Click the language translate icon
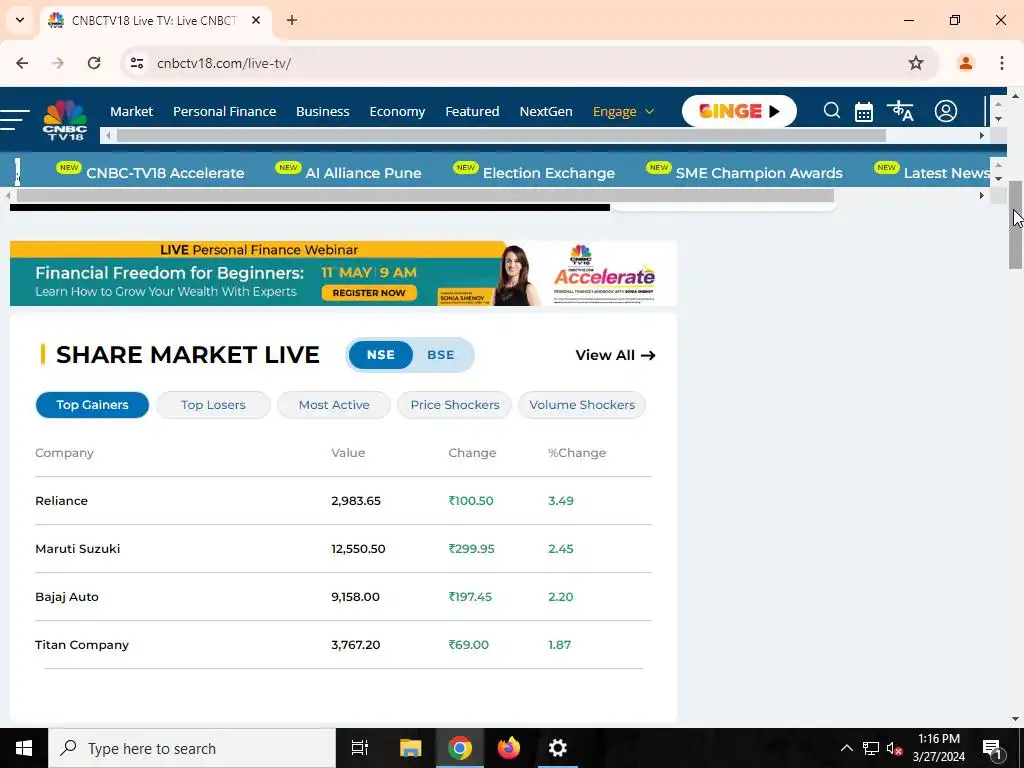Image resolution: width=1024 pixels, height=768 pixels. pos(900,111)
